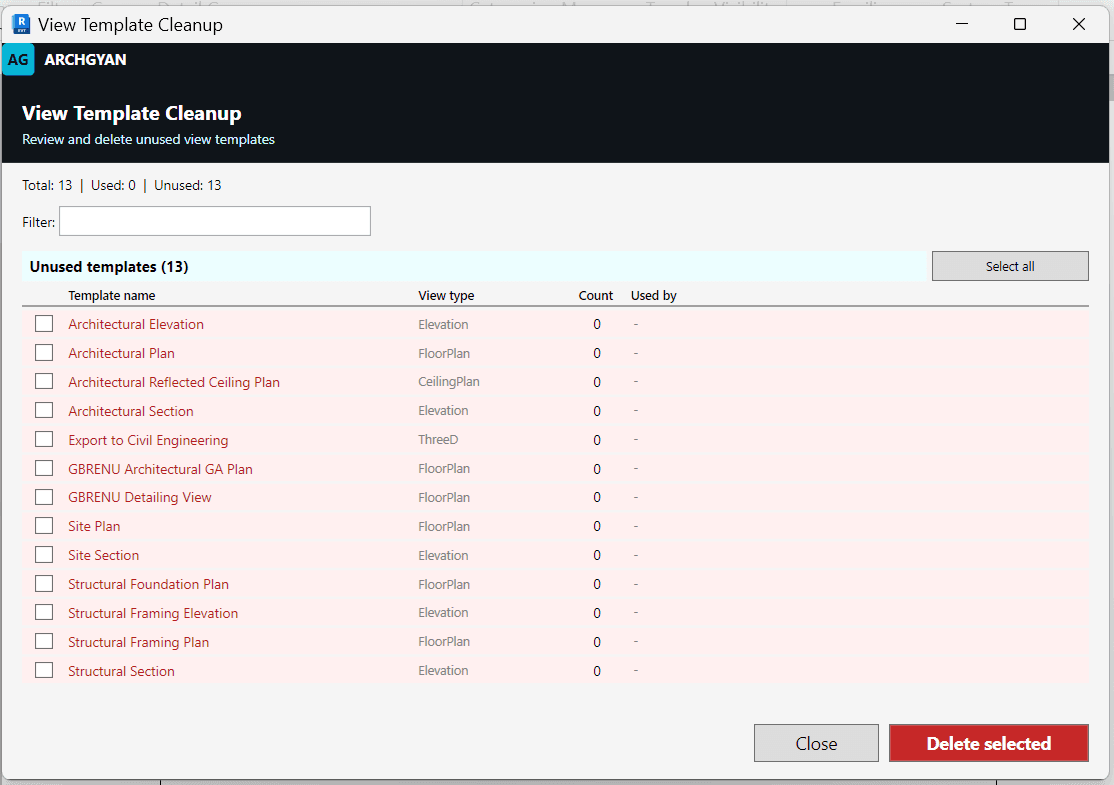
Task: Click the Structural Foundation Plan name
Action: click(148, 584)
